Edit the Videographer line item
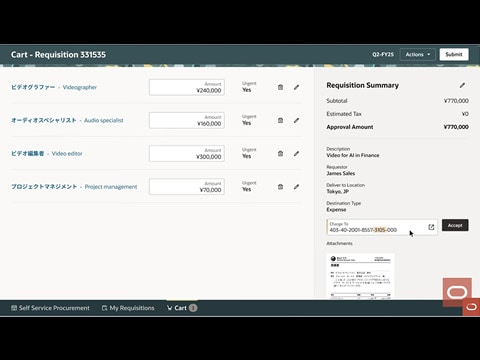The image size is (480, 360). click(x=296, y=87)
